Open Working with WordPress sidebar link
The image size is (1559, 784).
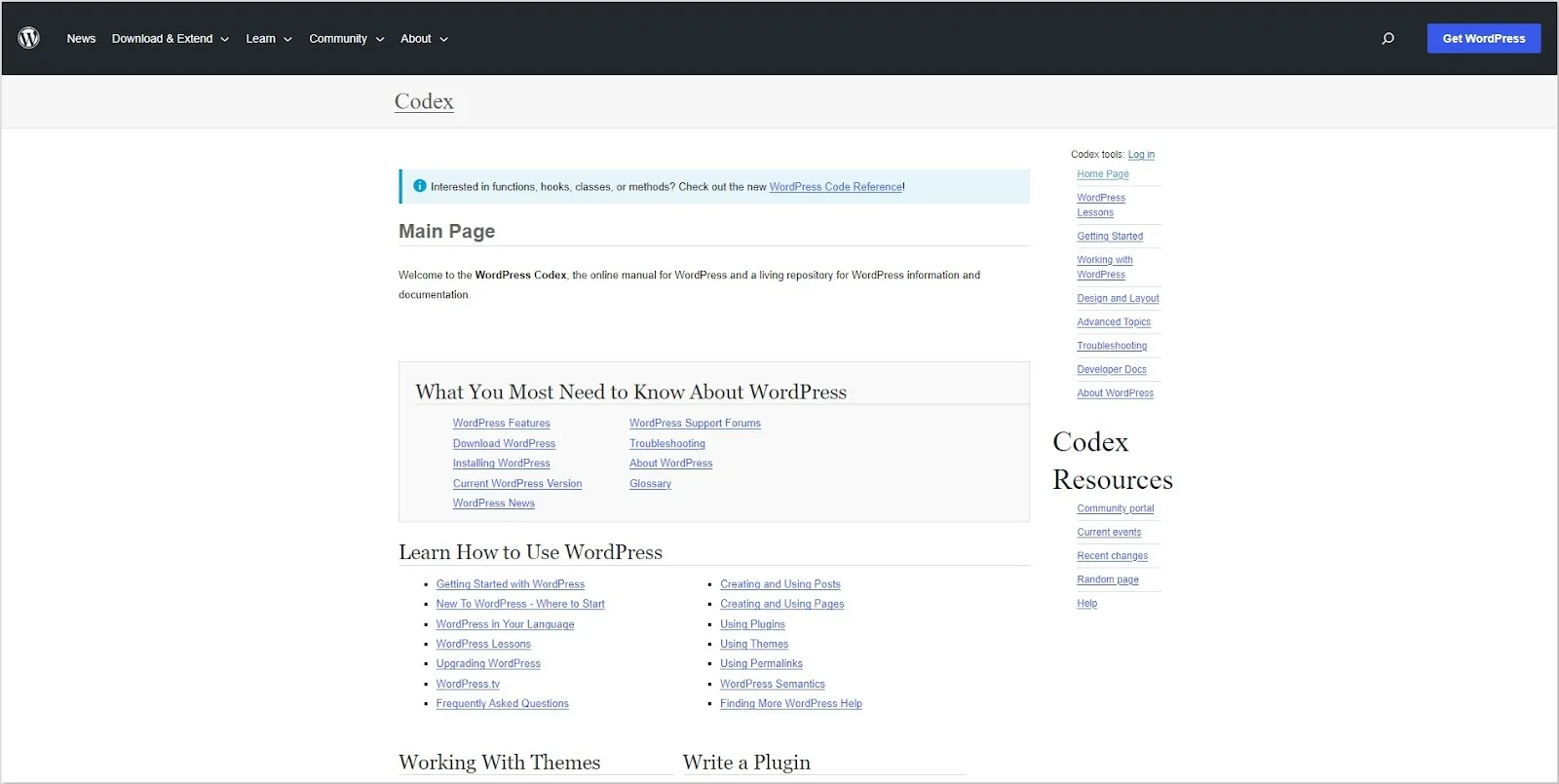pyautogui.click(x=1105, y=268)
